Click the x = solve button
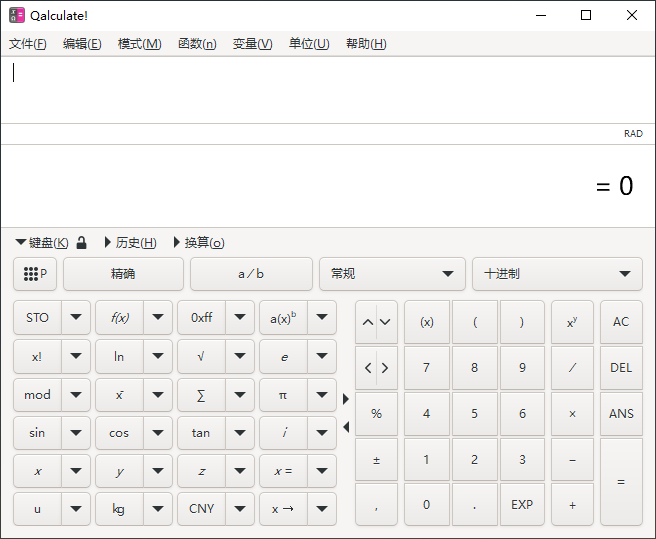Screen dimensions: 656x539 [x=283, y=472]
